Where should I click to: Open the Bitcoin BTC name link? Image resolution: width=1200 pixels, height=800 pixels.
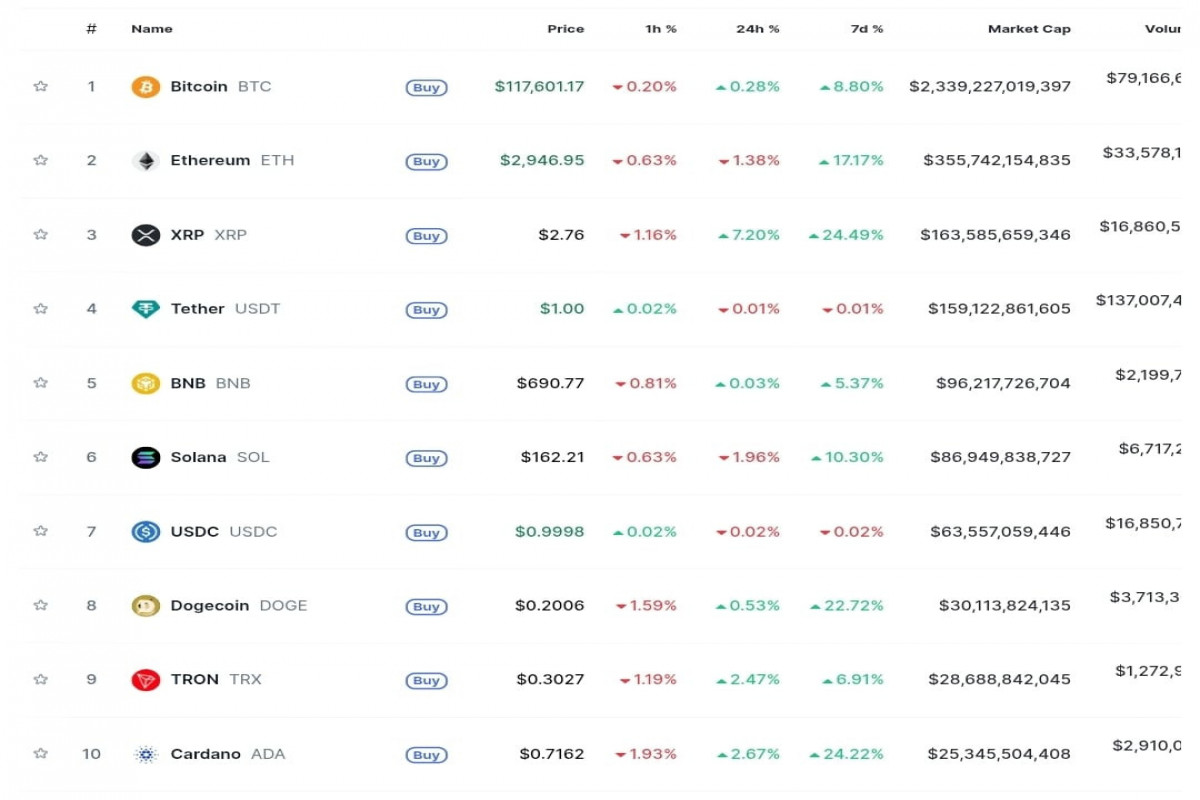tap(221, 86)
